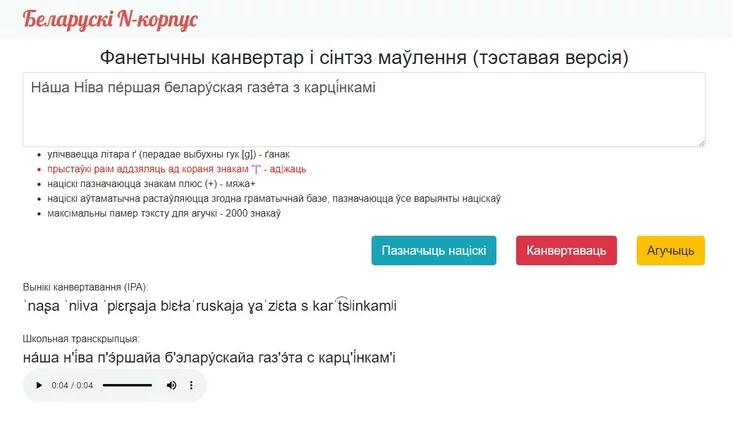
Task: Focus the text area with Наша Ніва sentence
Action: [364, 110]
